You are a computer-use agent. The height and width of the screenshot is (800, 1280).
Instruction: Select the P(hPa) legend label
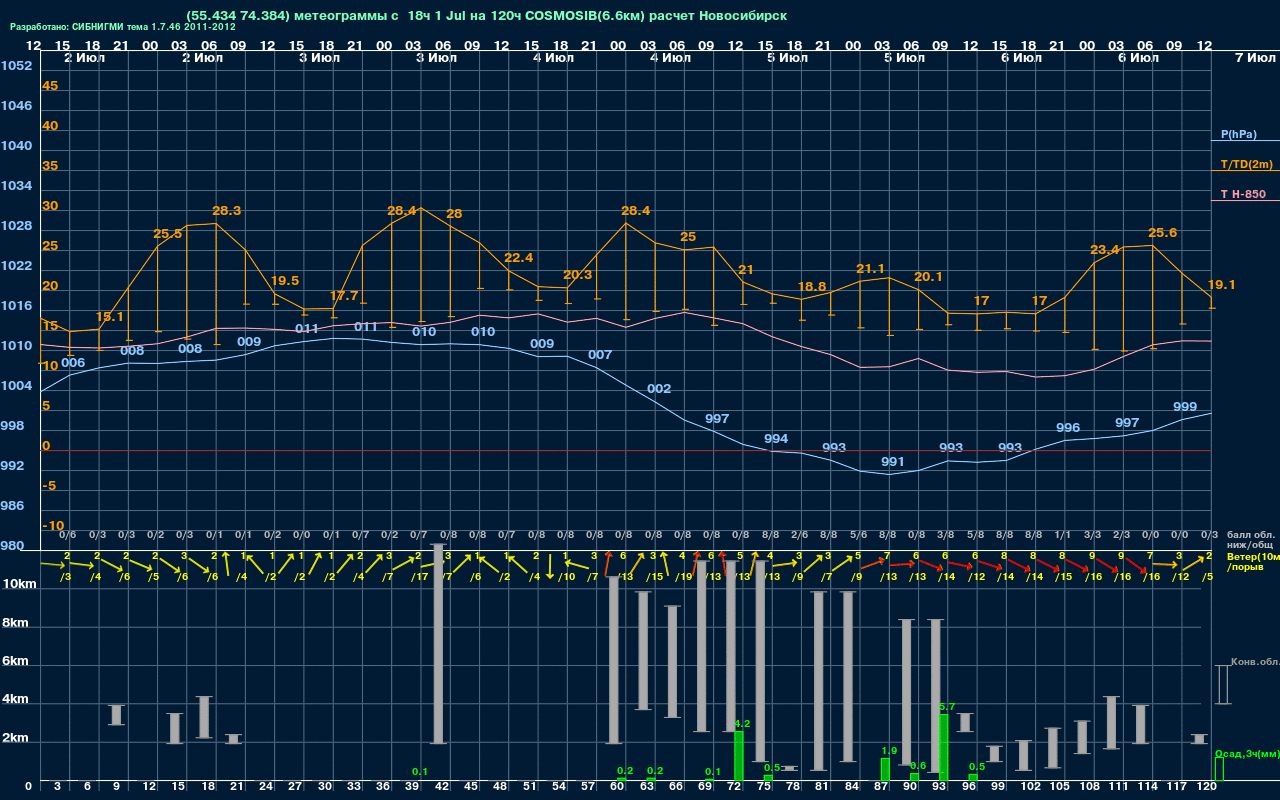point(1238,134)
